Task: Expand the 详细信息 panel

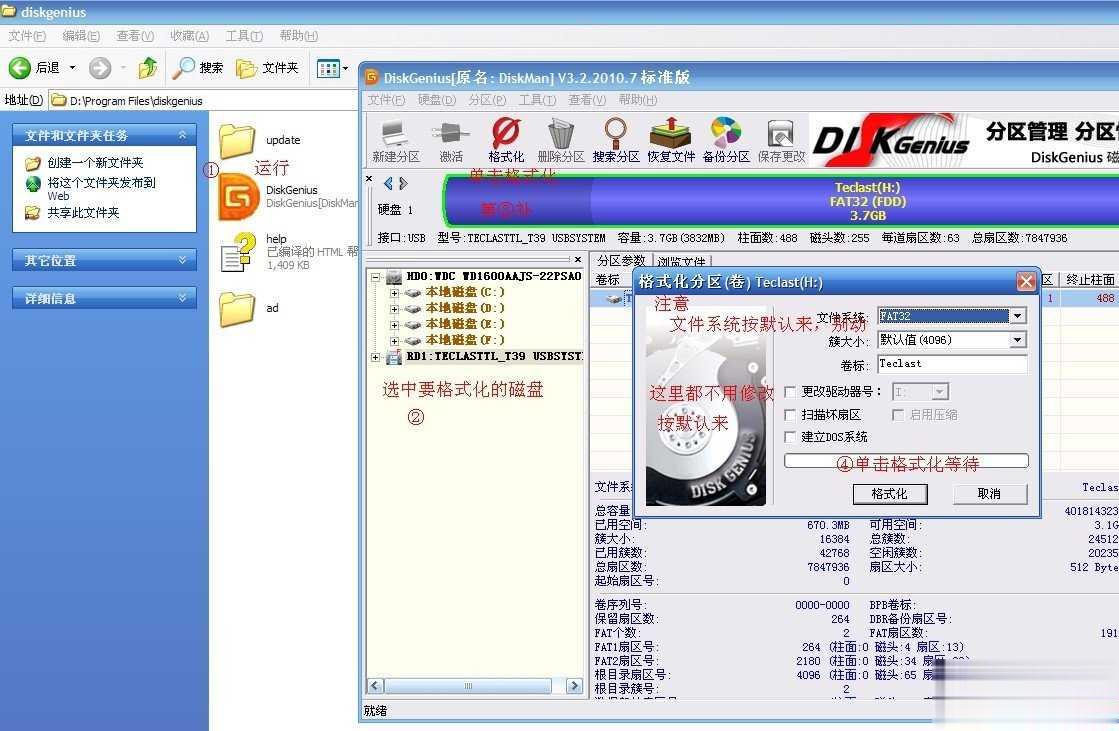Action: tap(183, 298)
